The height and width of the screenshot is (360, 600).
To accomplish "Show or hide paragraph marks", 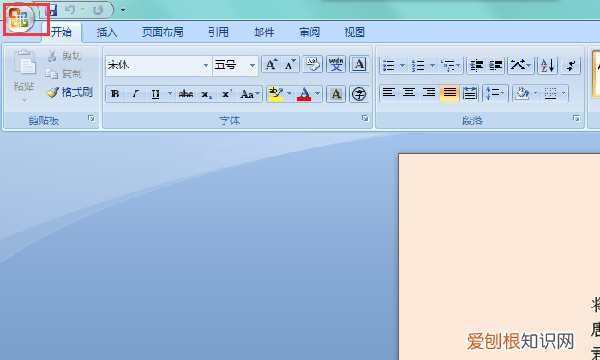I will tap(571, 65).
